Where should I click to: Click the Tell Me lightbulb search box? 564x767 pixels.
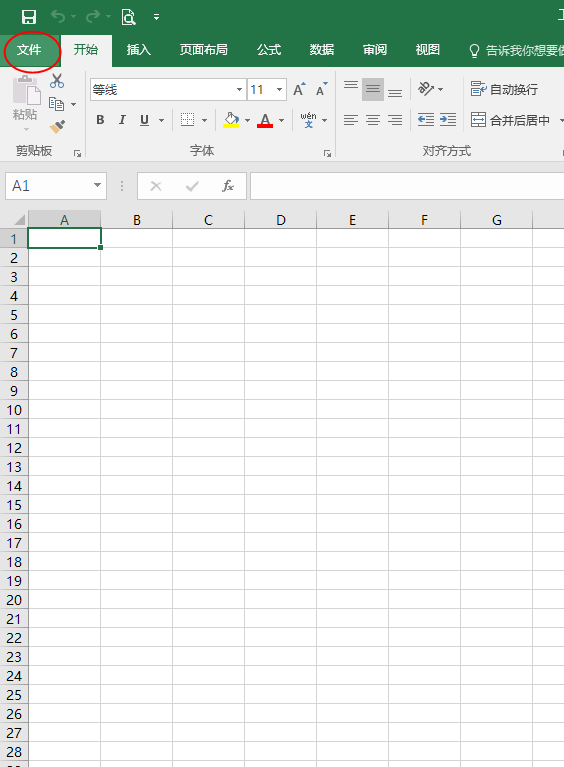tap(516, 50)
